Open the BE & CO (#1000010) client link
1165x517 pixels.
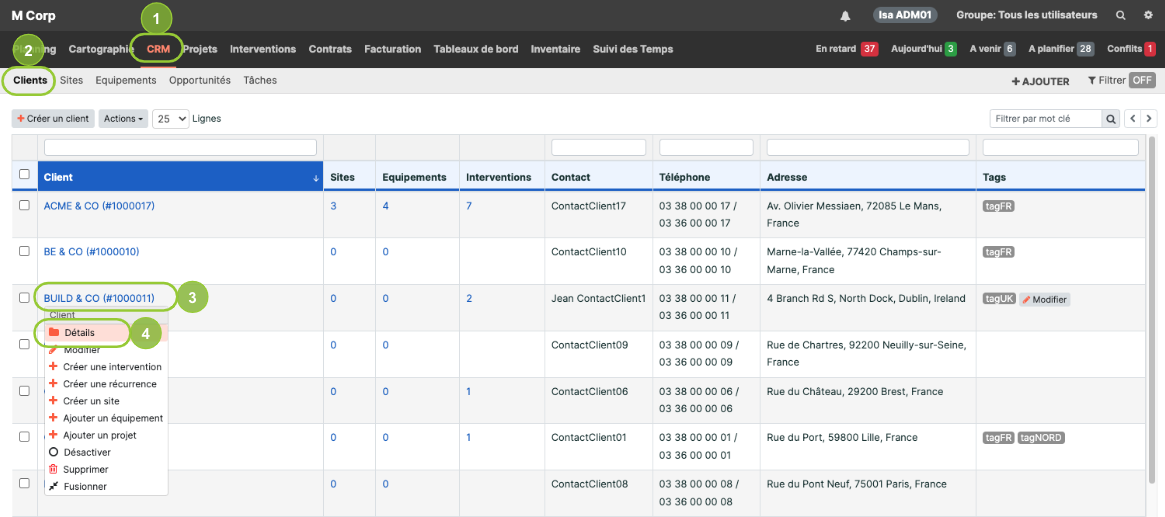[91, 252]
